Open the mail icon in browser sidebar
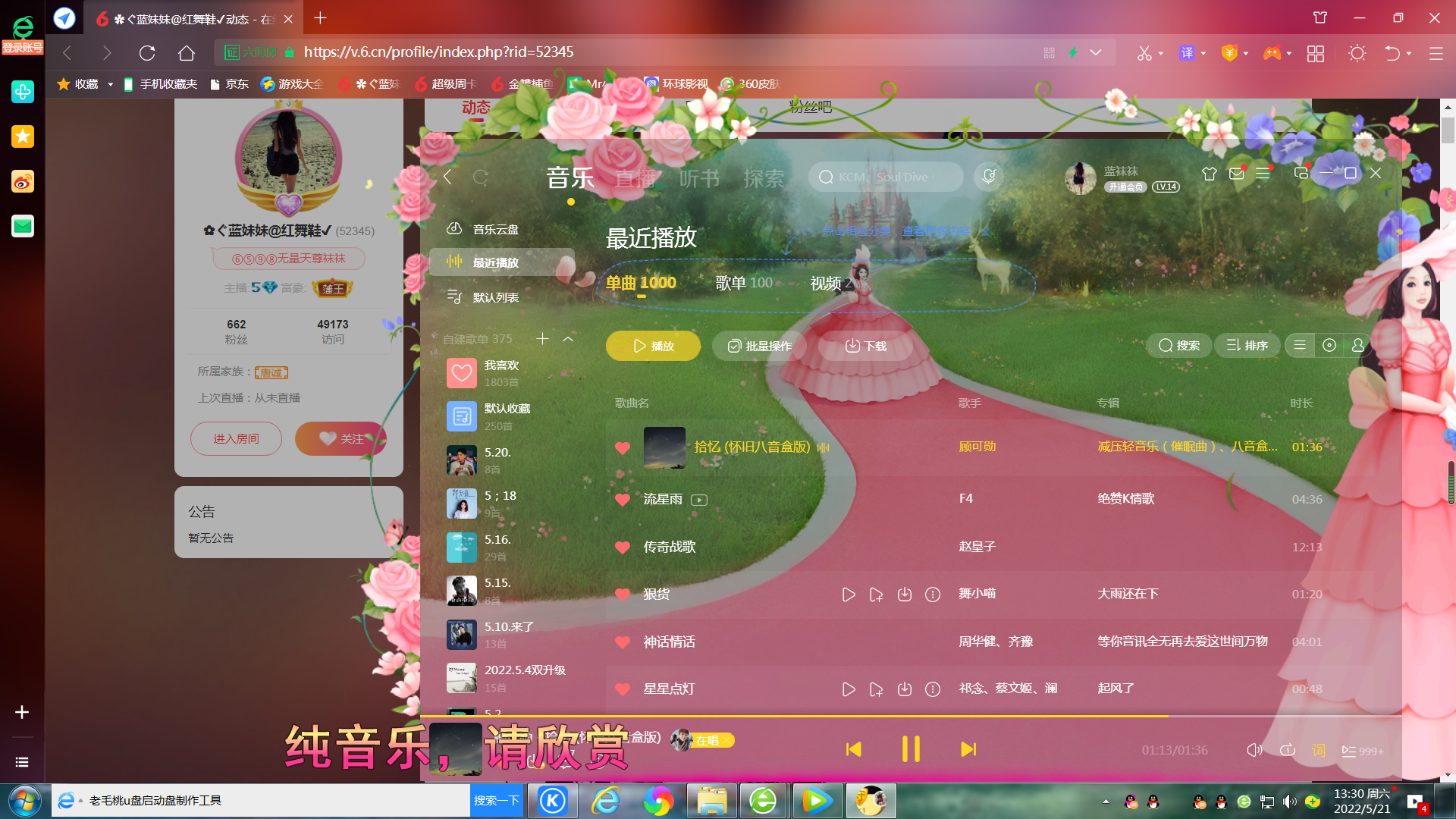 (x=23, y=226)
